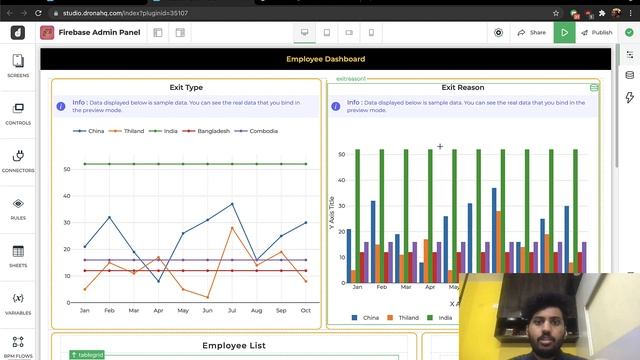The height and width of the screenshot is (360, 640).
Task: Toggle the right panel layout icon
Action: [x=180, y=33]
